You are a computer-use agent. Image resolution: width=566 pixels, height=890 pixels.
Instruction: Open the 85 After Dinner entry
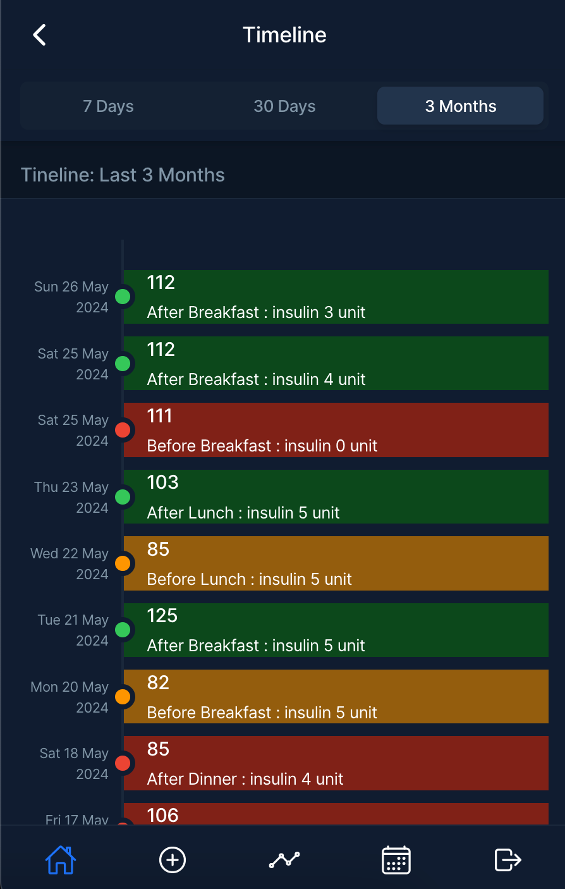pos(336,763)
